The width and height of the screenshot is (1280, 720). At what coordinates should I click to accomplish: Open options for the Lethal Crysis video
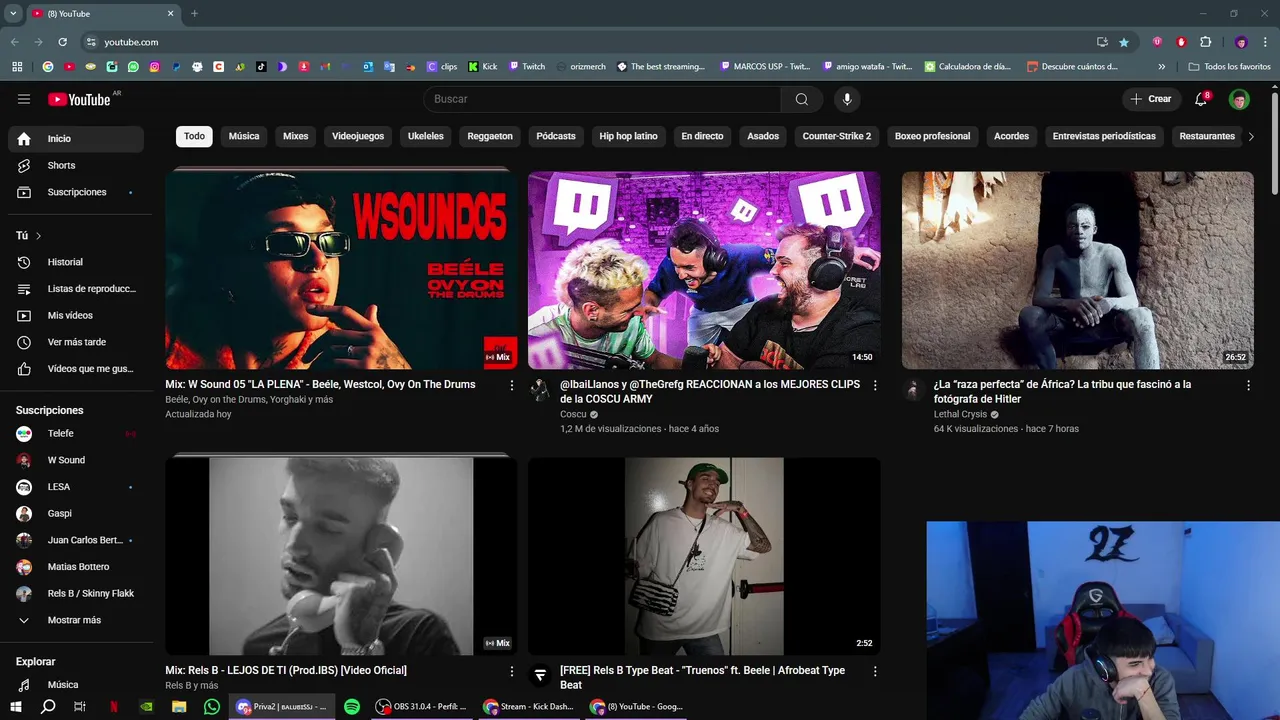pos(1248,385)
